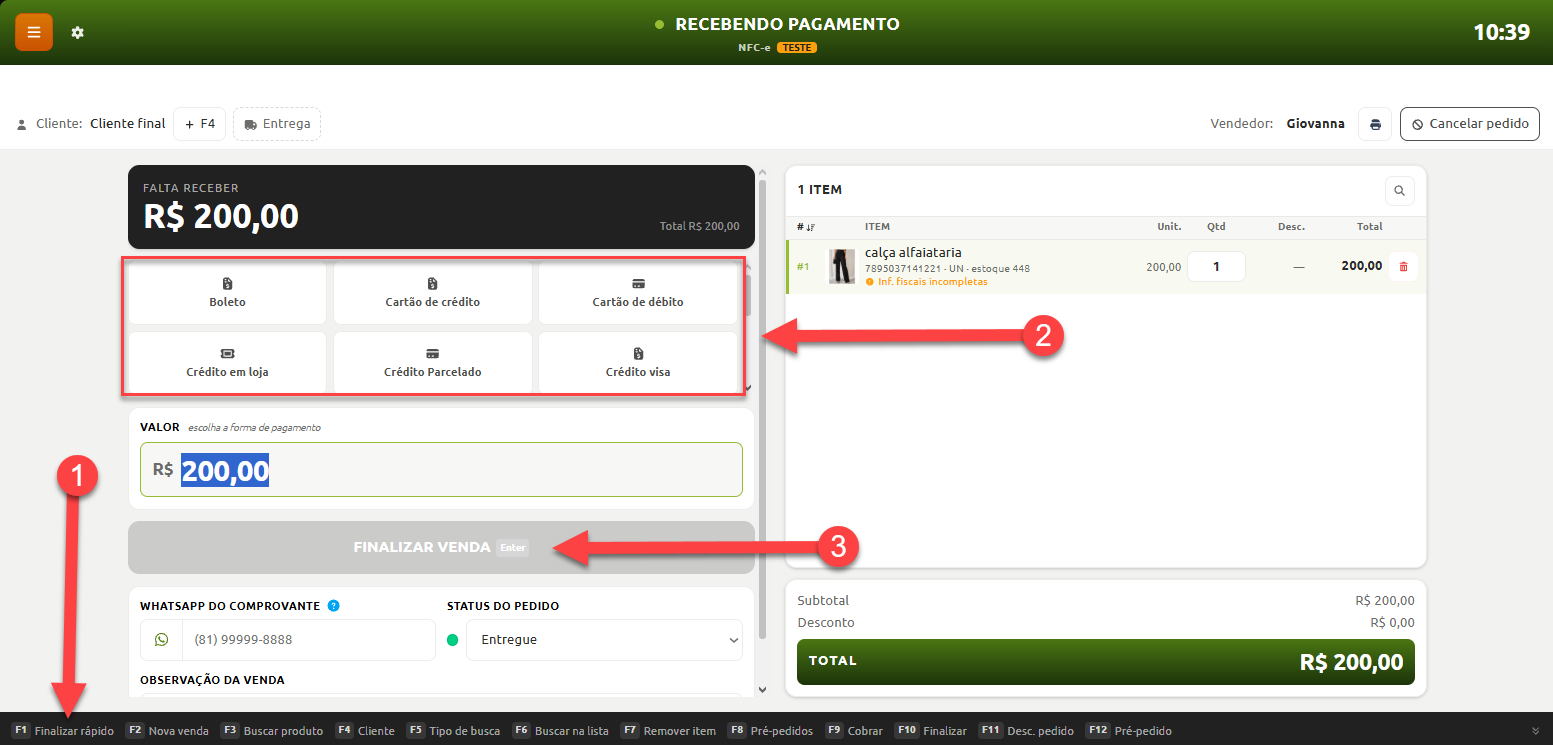The image size is (1553, 745).
Task: Click the vendor name Giovanna
Action: click(1316, 124)
